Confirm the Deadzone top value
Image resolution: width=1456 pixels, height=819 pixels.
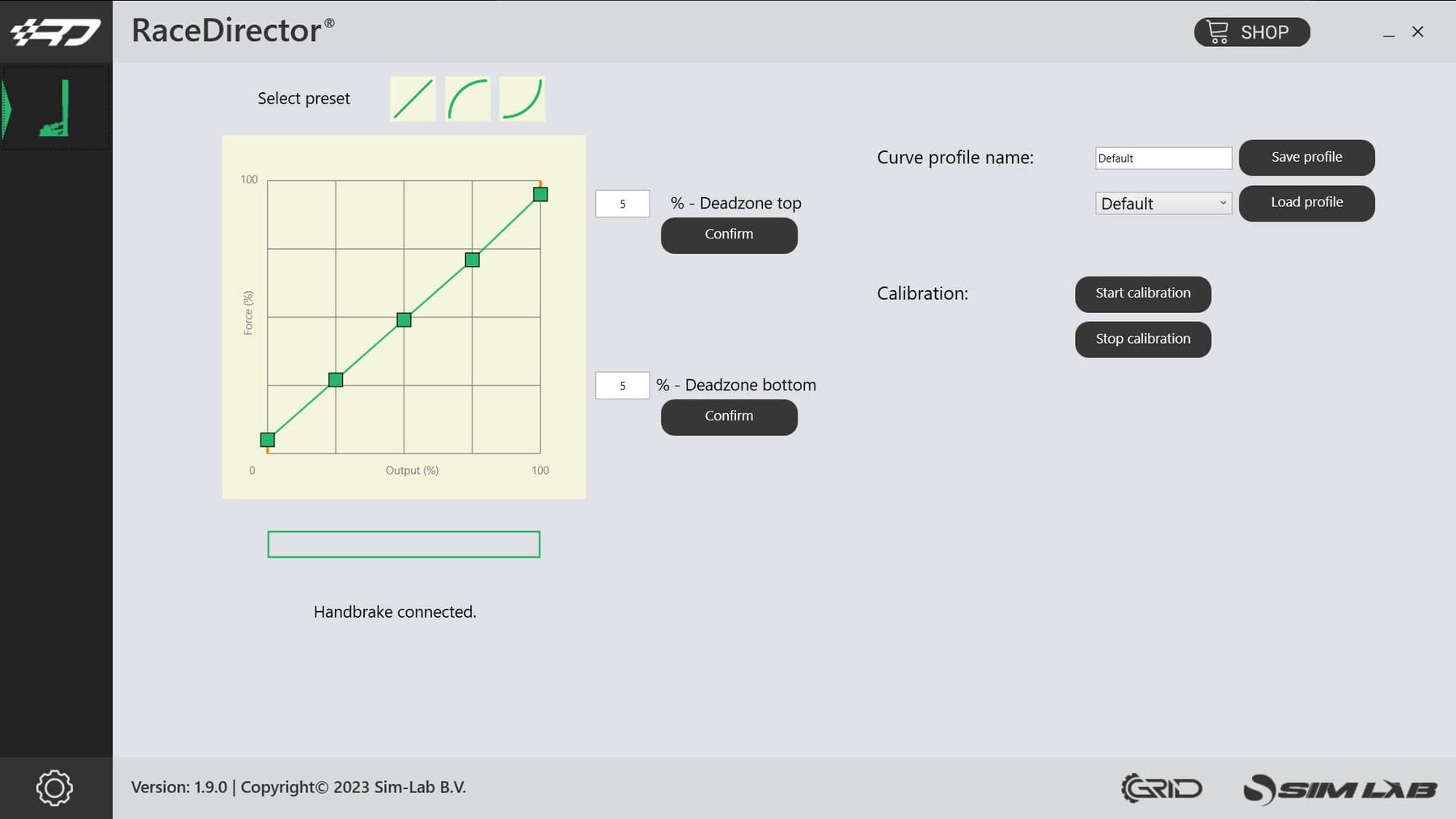[728, 234]
